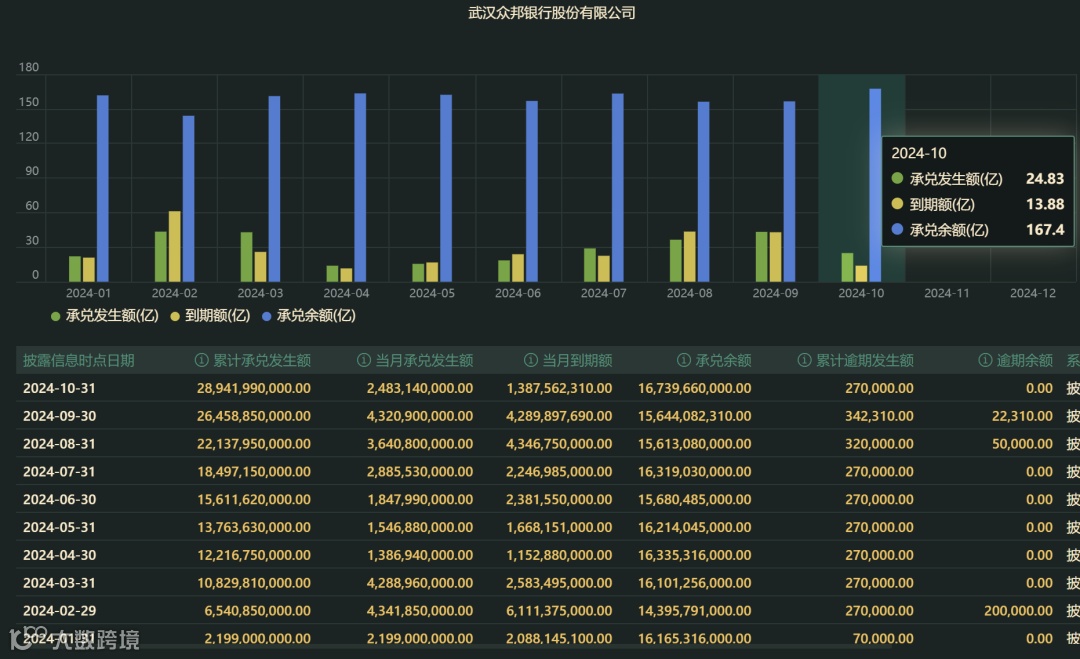1080x659 pixels.
Task: Click info icon beside 累计逾期发生额 header
Action: coord(804,360)
